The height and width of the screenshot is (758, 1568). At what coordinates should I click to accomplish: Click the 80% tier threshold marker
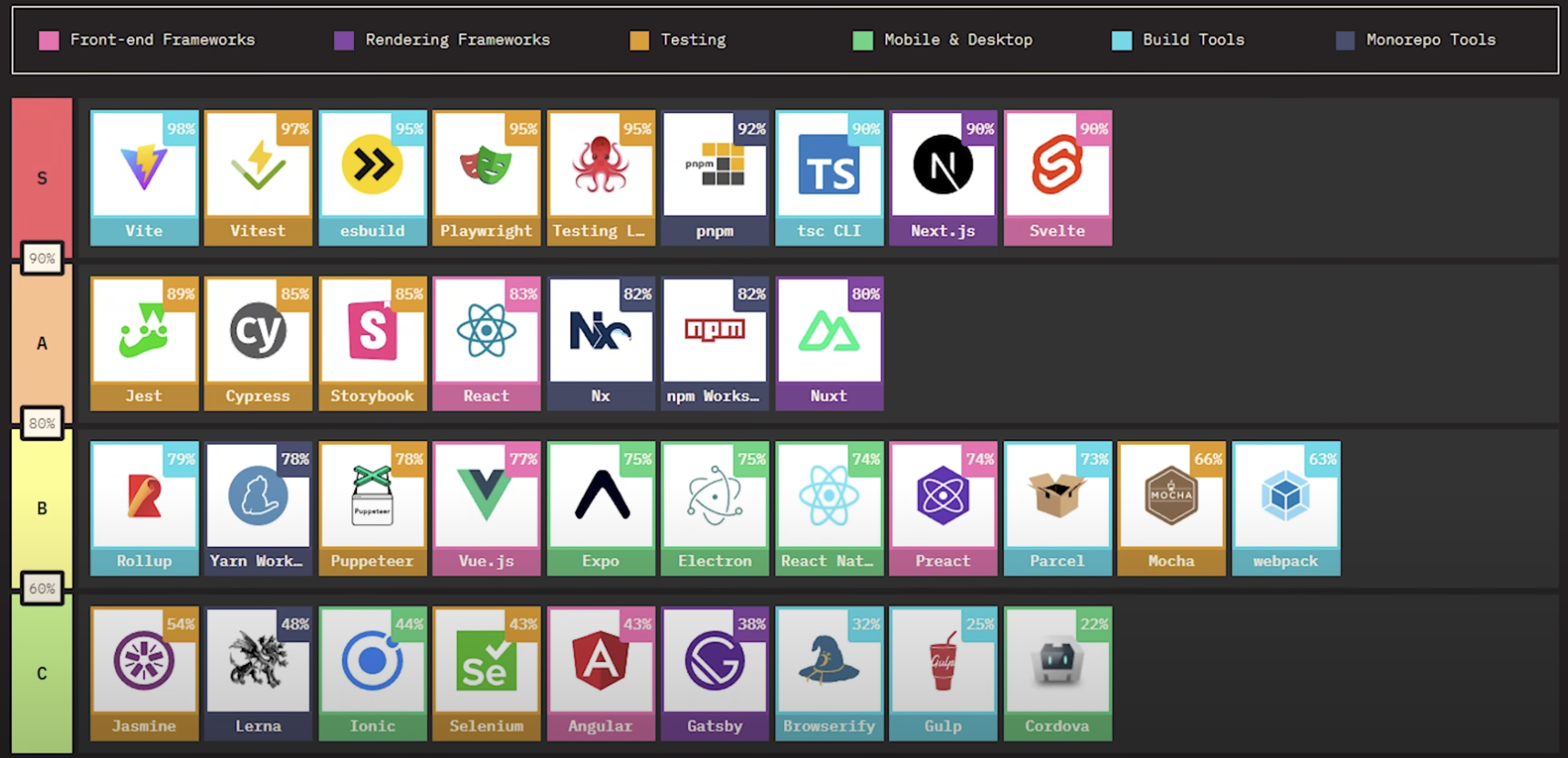tap(42, 424)
